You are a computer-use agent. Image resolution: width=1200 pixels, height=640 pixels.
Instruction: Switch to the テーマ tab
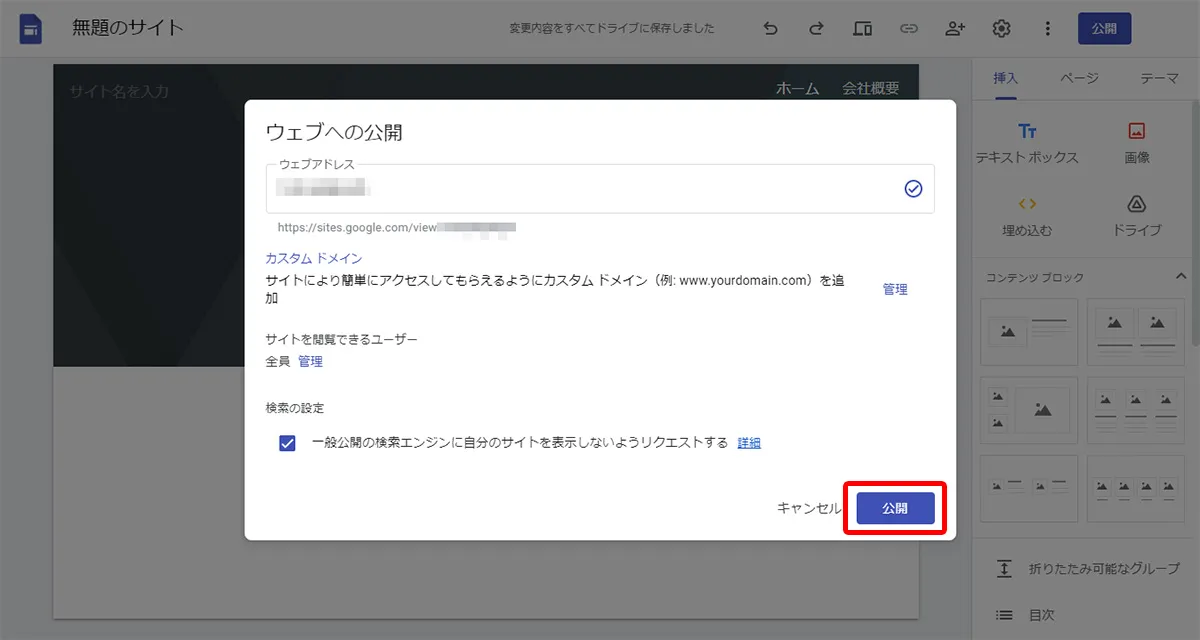pos(1160,78)
